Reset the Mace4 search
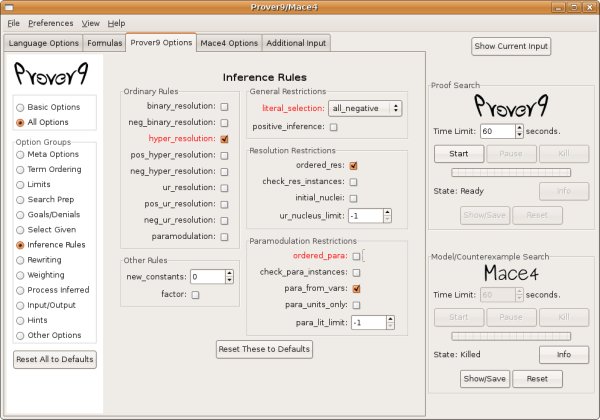This screenshot has width=600, height=420. (537, 379)
